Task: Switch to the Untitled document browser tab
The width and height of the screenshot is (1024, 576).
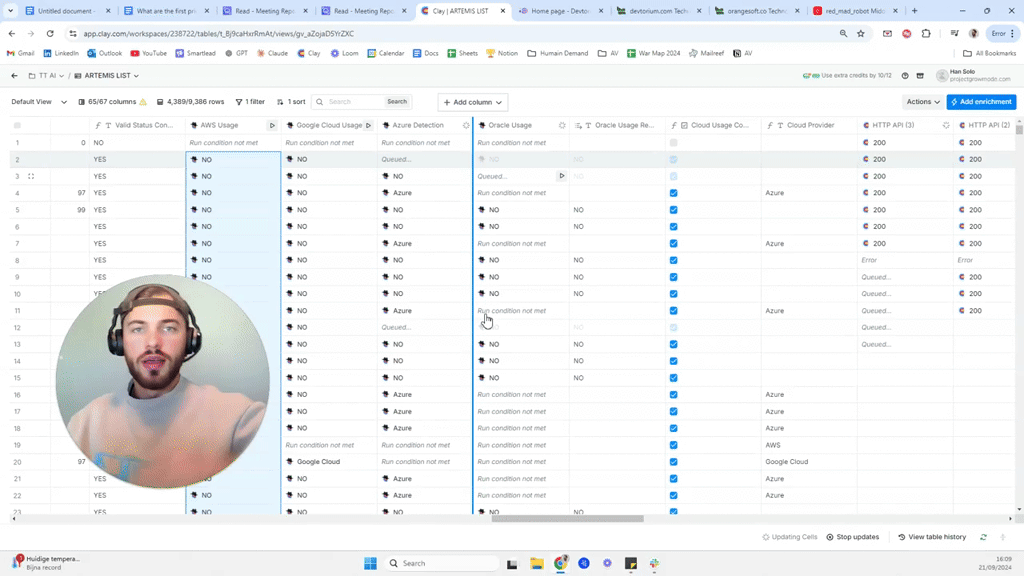Action: point(66,11)
